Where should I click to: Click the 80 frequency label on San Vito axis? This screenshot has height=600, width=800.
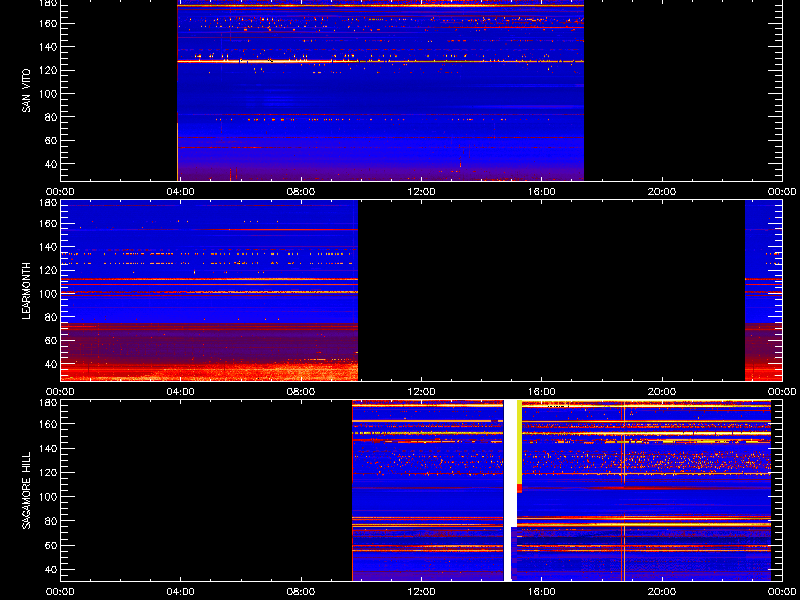point(51,117)
